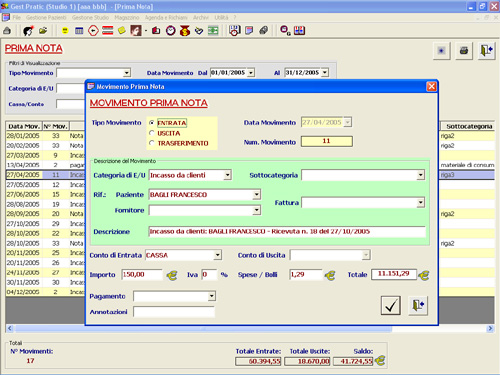The height and width of the screenshot is (375, 500).
Task: Open the Archivi menu
Action: coord(201,17)
